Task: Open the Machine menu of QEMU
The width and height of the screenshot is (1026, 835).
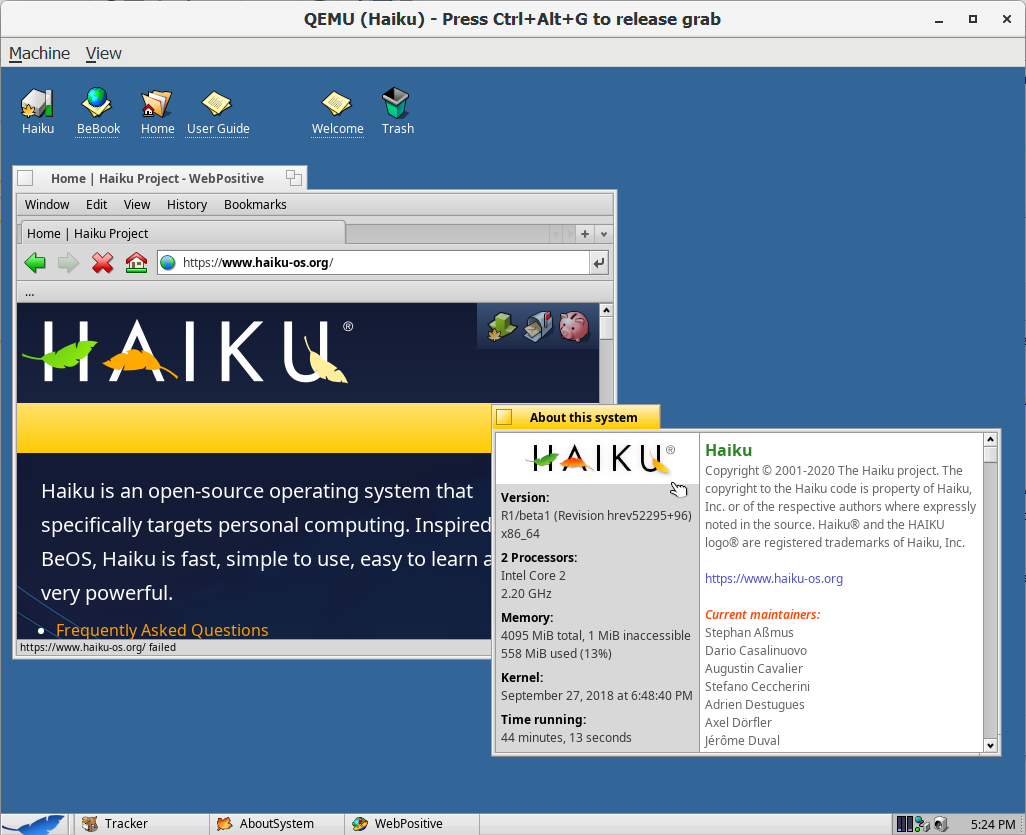Action: pos(37,52)
